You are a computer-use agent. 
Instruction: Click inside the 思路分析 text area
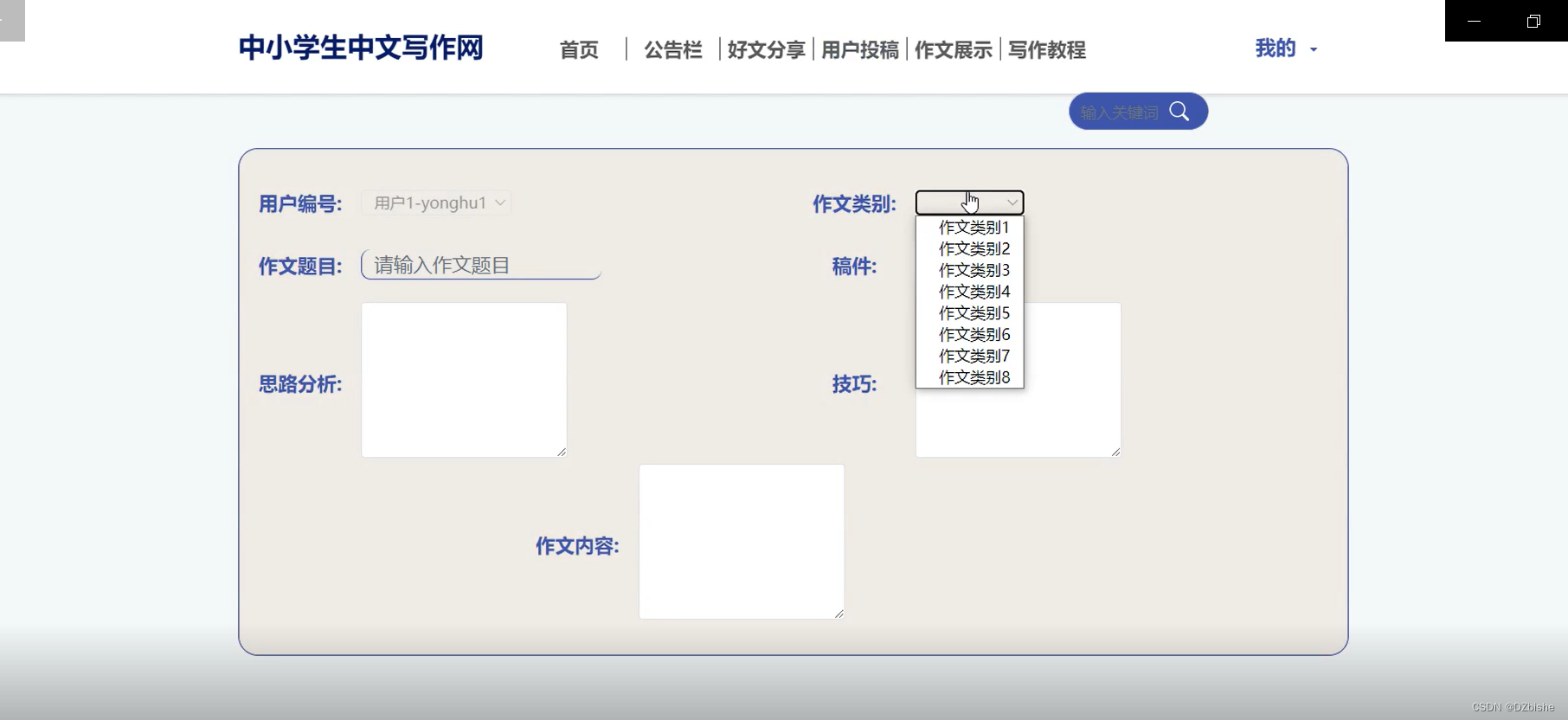point(464,380)
